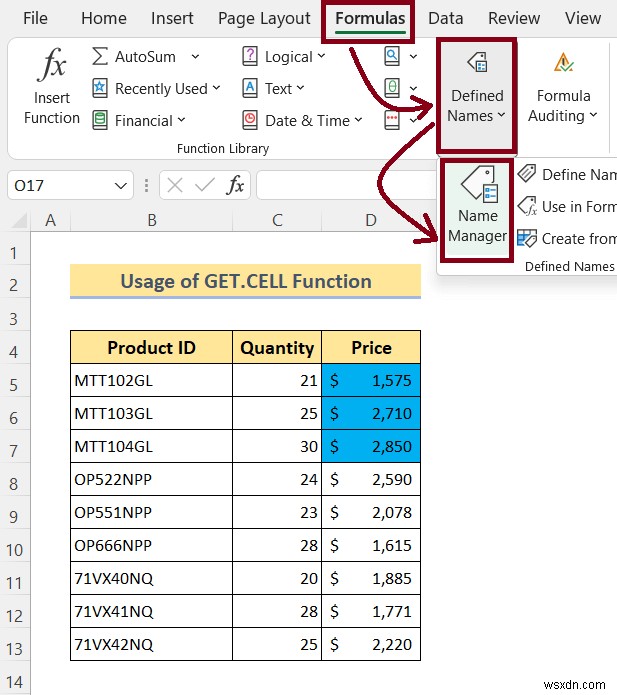Viewport: 617px width, 695px height.
Task: Switch to the Review tab
Action: [514, 18]
